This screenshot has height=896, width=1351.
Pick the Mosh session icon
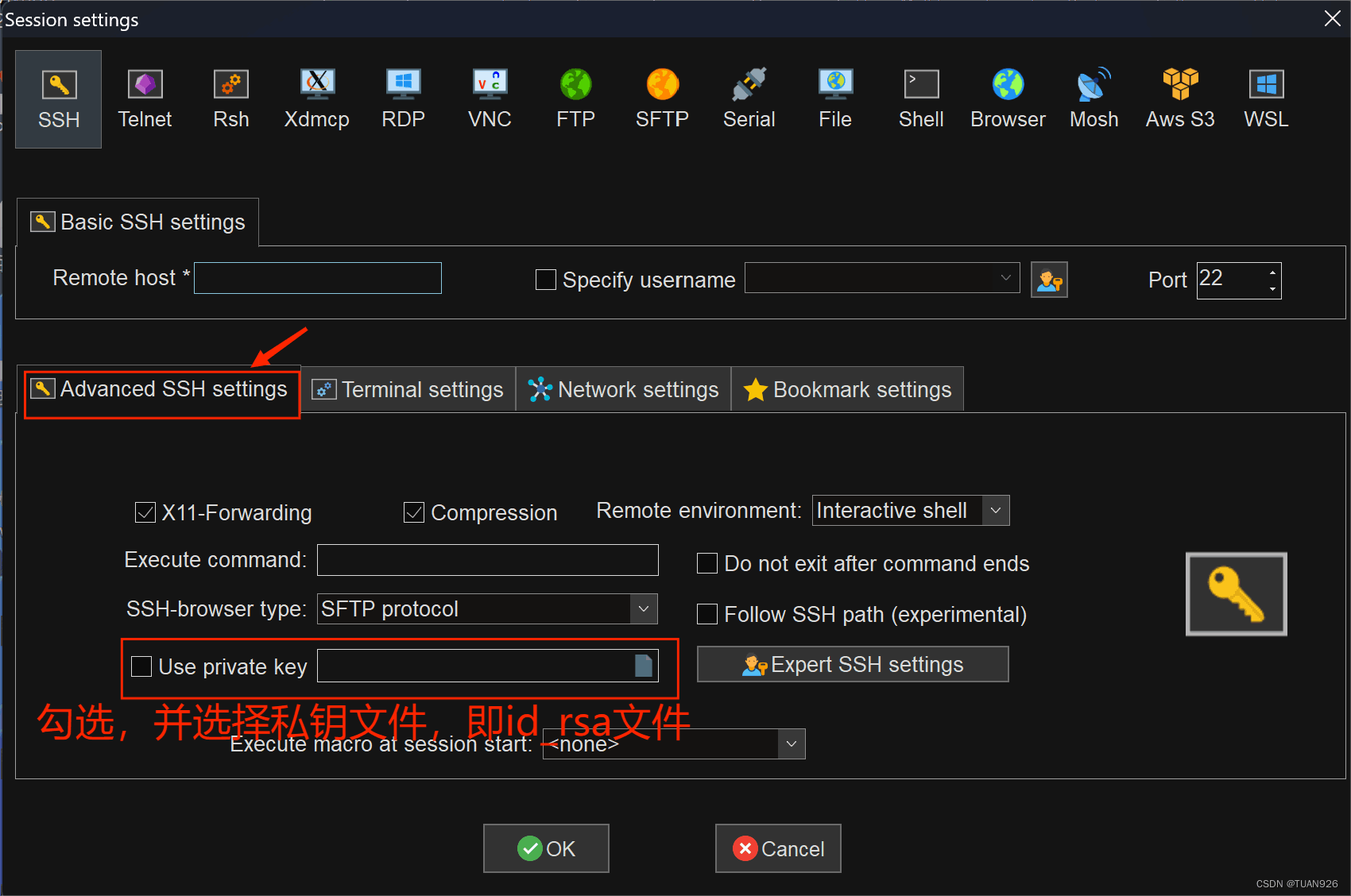(x=1094, y=98)
